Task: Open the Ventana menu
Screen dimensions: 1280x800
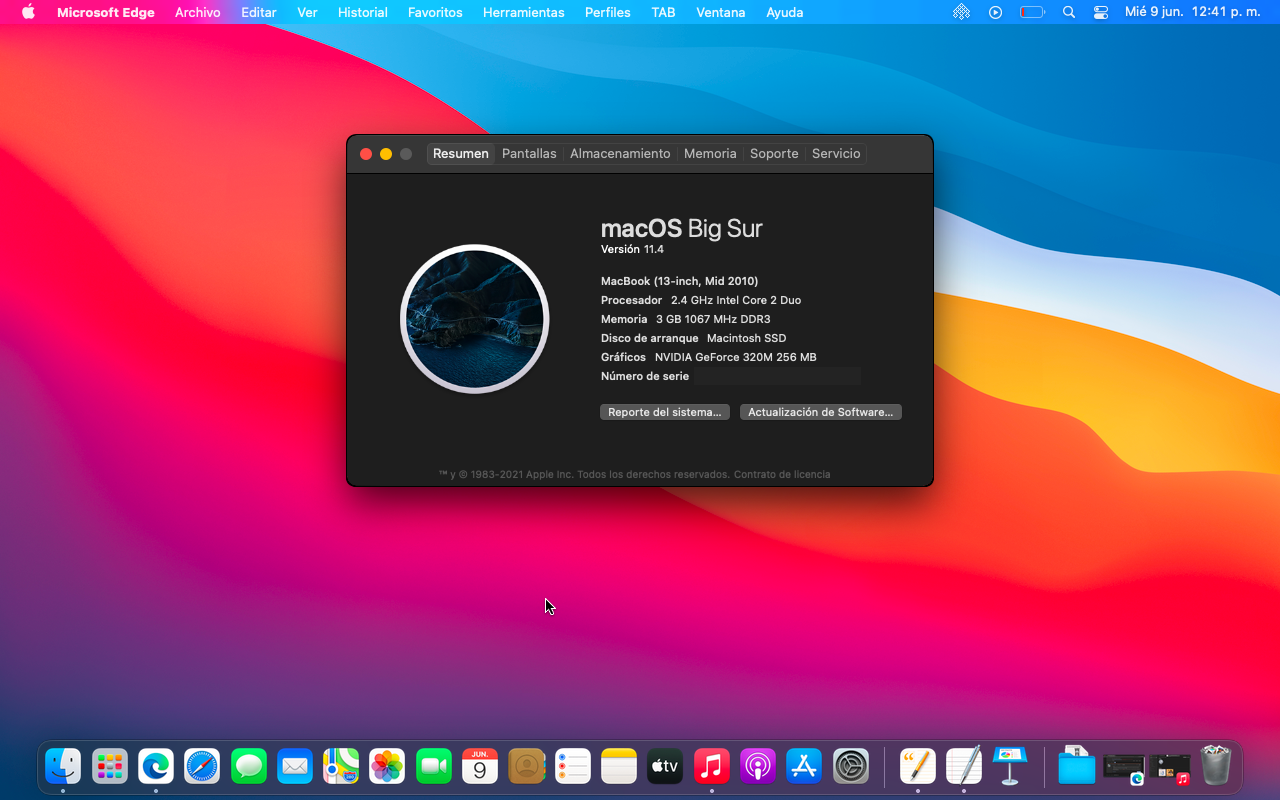Action: point(721,12)
